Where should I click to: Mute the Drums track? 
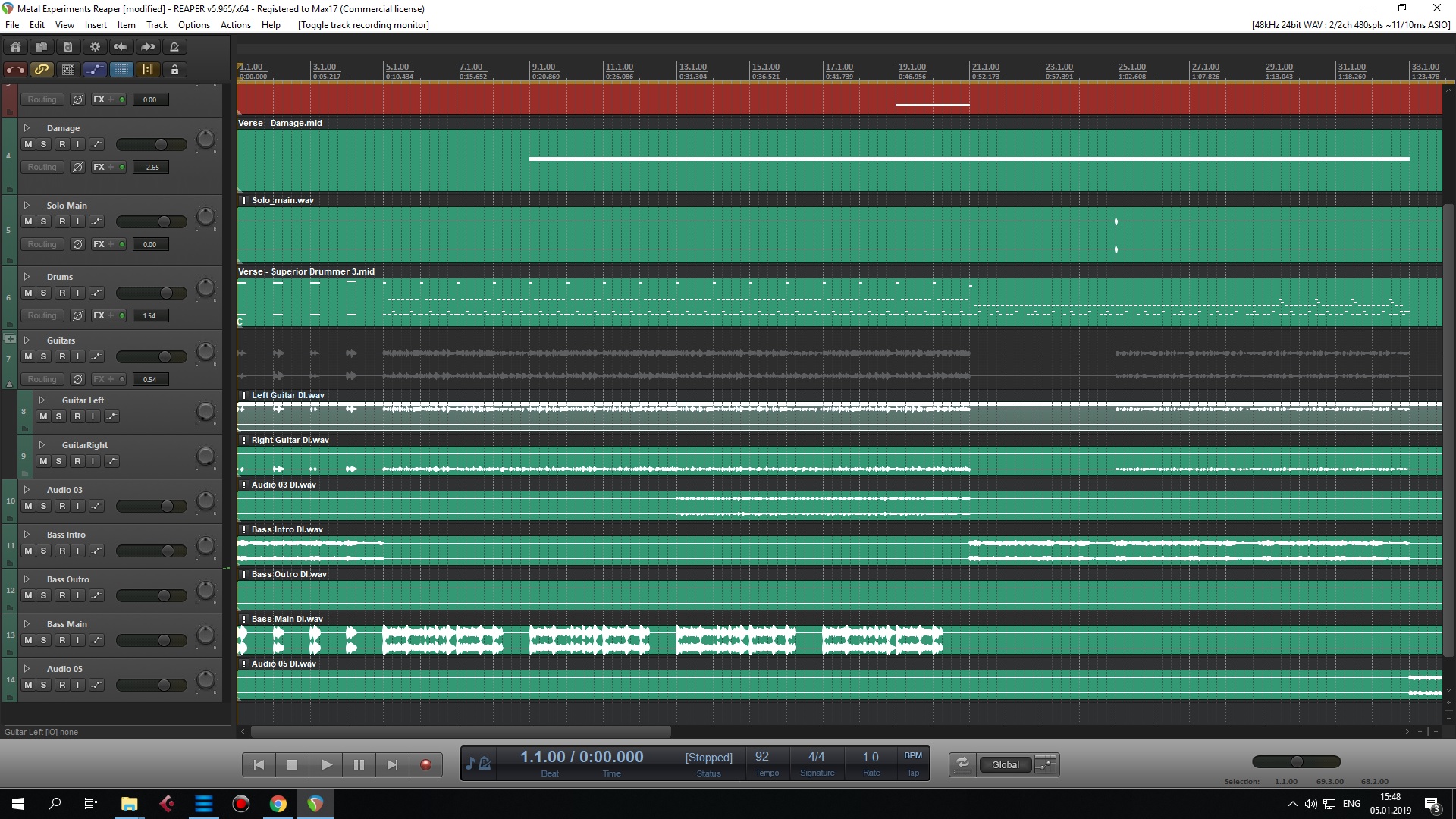28,293
